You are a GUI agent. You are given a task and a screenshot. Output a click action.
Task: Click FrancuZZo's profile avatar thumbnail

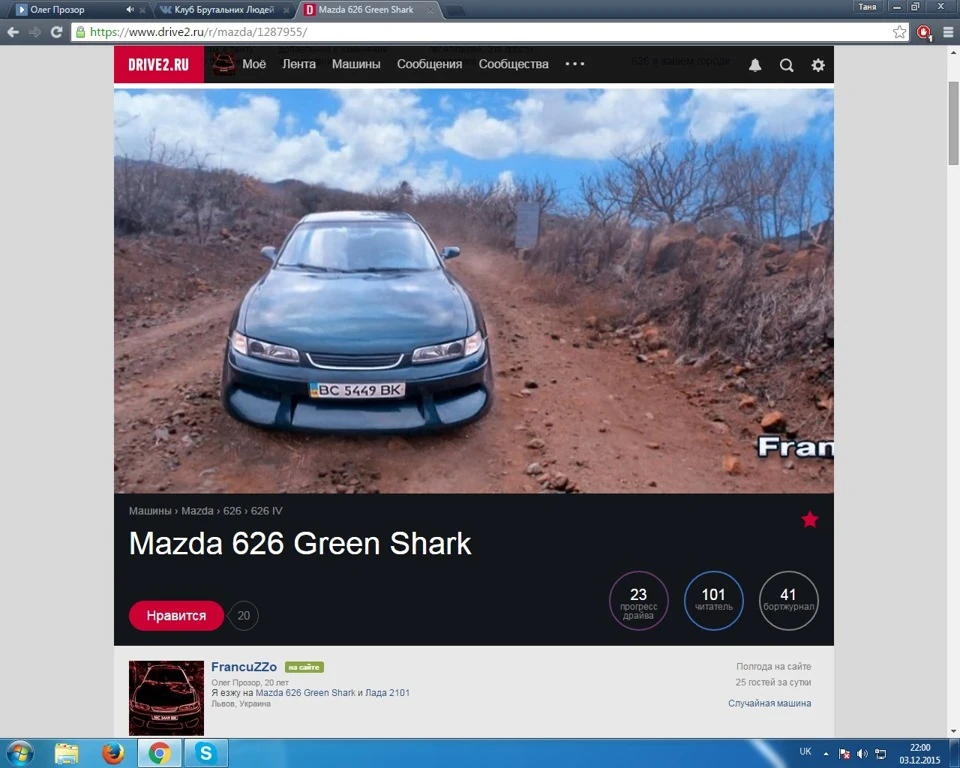166,698
